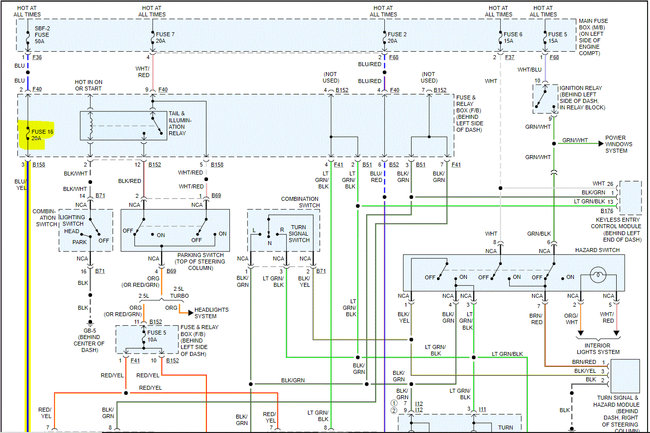Click the TURN SIGNAL SWITCH label
The image size is (650, 433).
[x=298, y=234]
